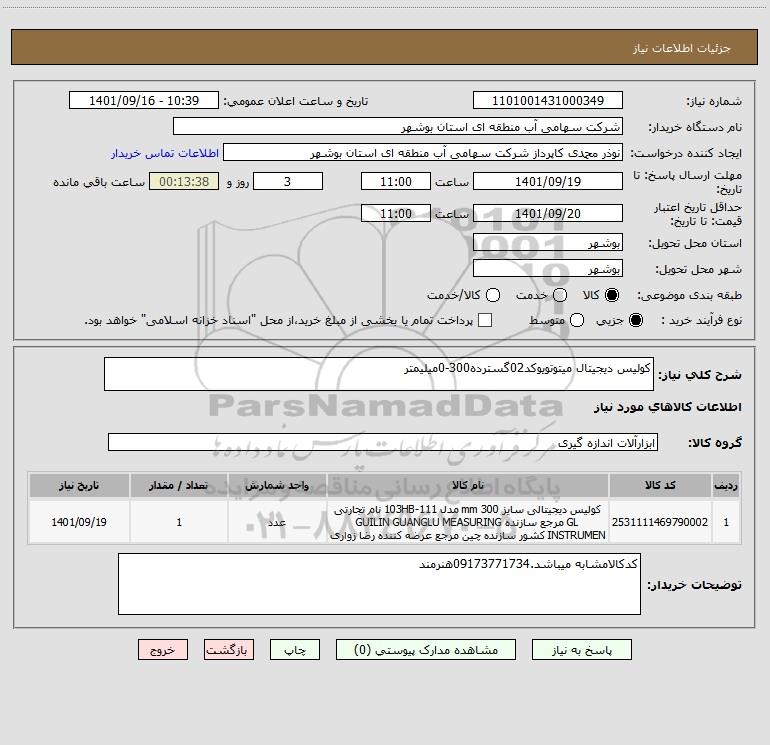Image resolution: width=770 pixels, height=745 pixels.
Task: Click the need date cell 1401/09/19
Action: pos(79,522)
